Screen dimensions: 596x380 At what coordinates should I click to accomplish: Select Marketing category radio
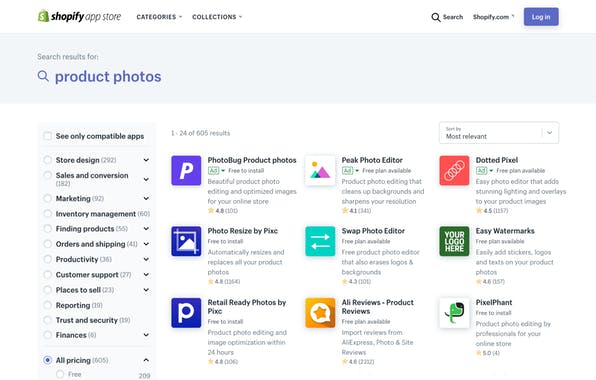pyautogui.click(x=48, y=198)
